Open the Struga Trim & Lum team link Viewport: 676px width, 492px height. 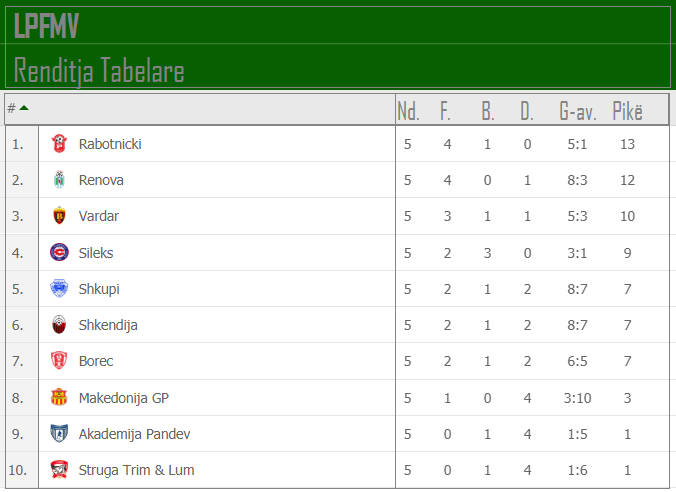(136, 470)
